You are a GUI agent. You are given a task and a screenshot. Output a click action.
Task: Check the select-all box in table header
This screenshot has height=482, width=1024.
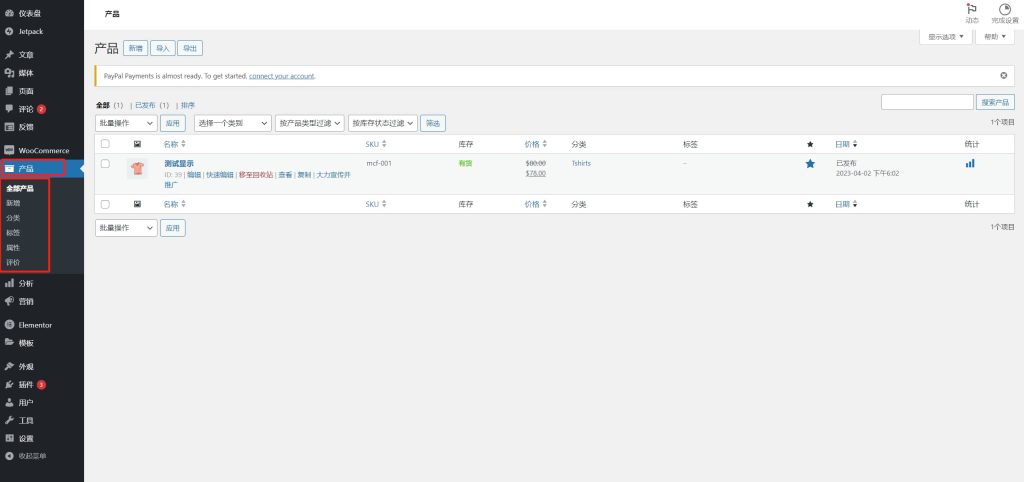pyautogui.click(x=105, y=144)
